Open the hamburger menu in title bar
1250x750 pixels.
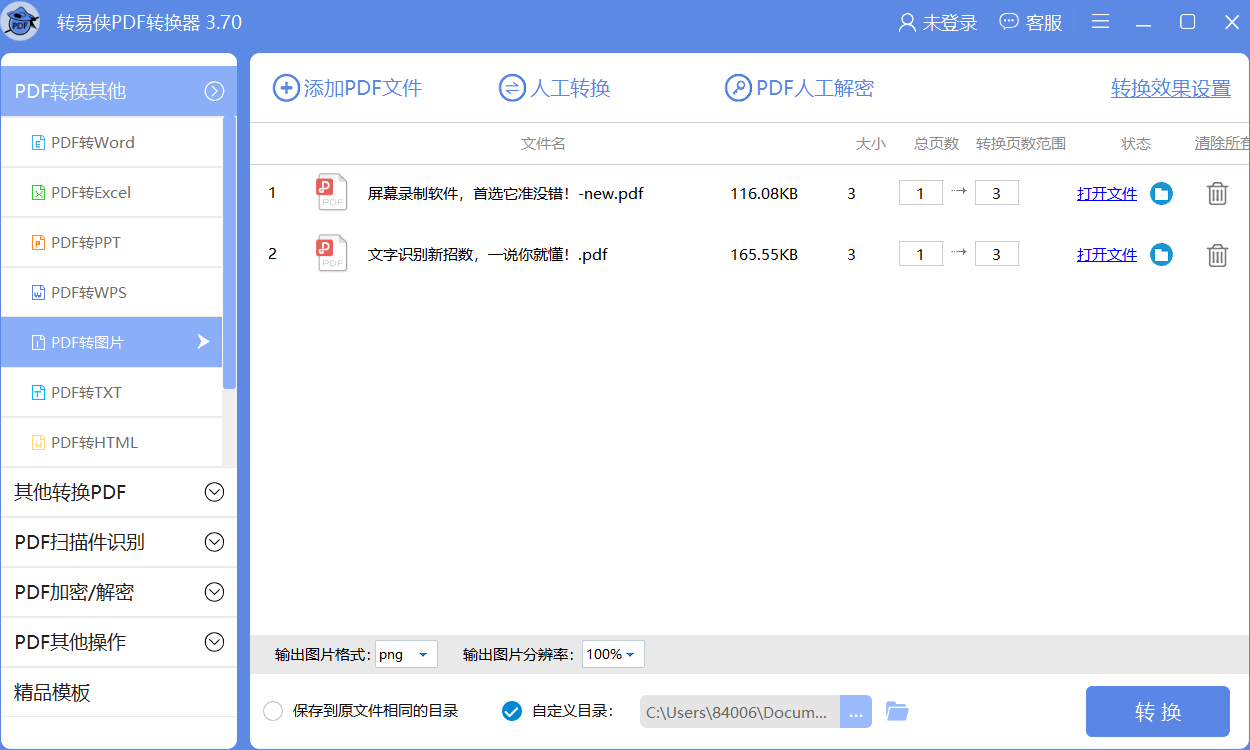click(x=1100, y=21)
